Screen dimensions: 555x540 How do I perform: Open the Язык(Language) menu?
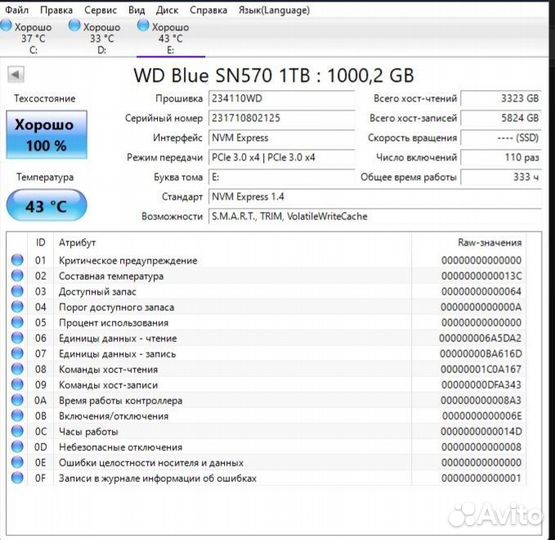pyautogui.click(x=274, y=10)
